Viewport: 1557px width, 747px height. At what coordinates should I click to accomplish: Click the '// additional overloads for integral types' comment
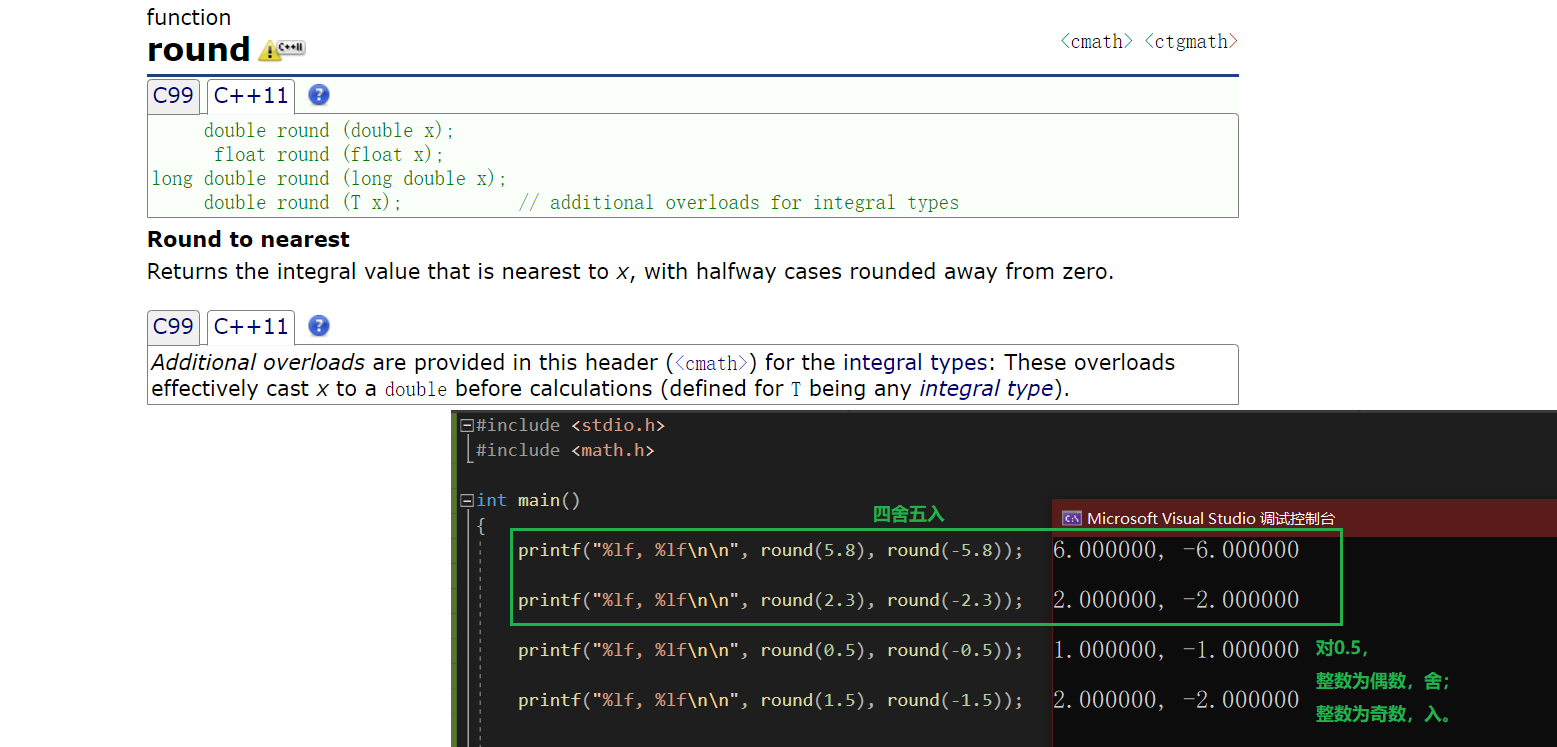click(738, 203)
